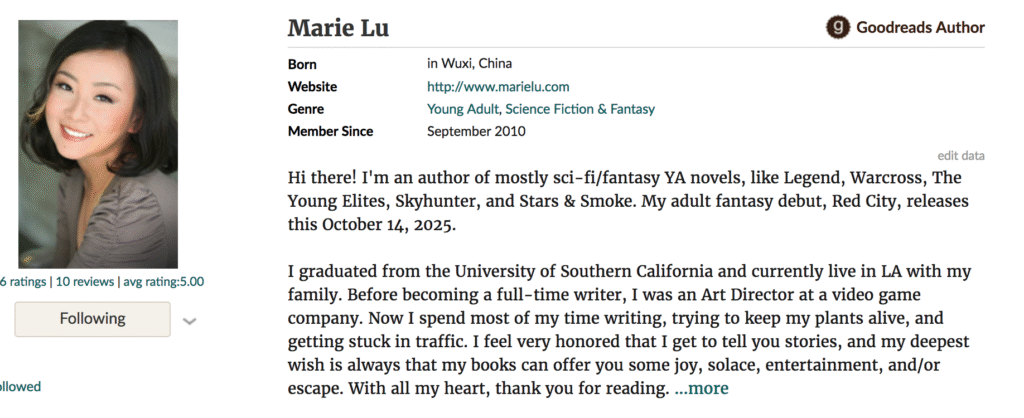Click the 'Wuxi, China' birthplace text
The width and height of the screenshot is (1024, 418).
click(x=478, y=64)
